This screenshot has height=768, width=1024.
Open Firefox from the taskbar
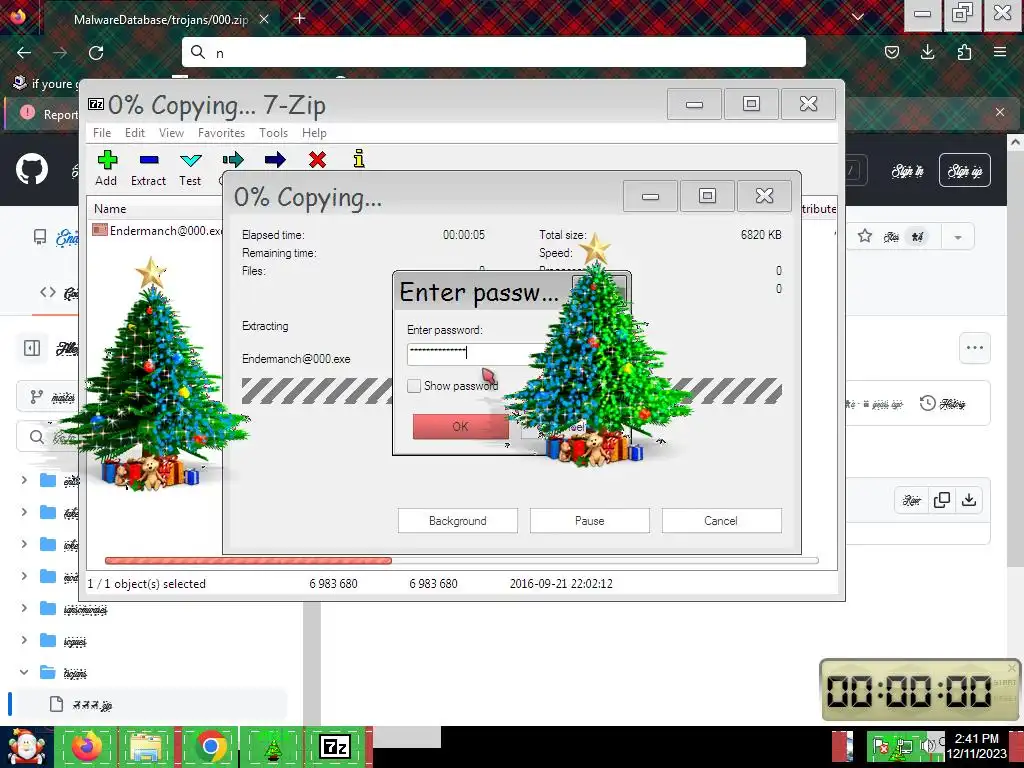tap(86, 746)
